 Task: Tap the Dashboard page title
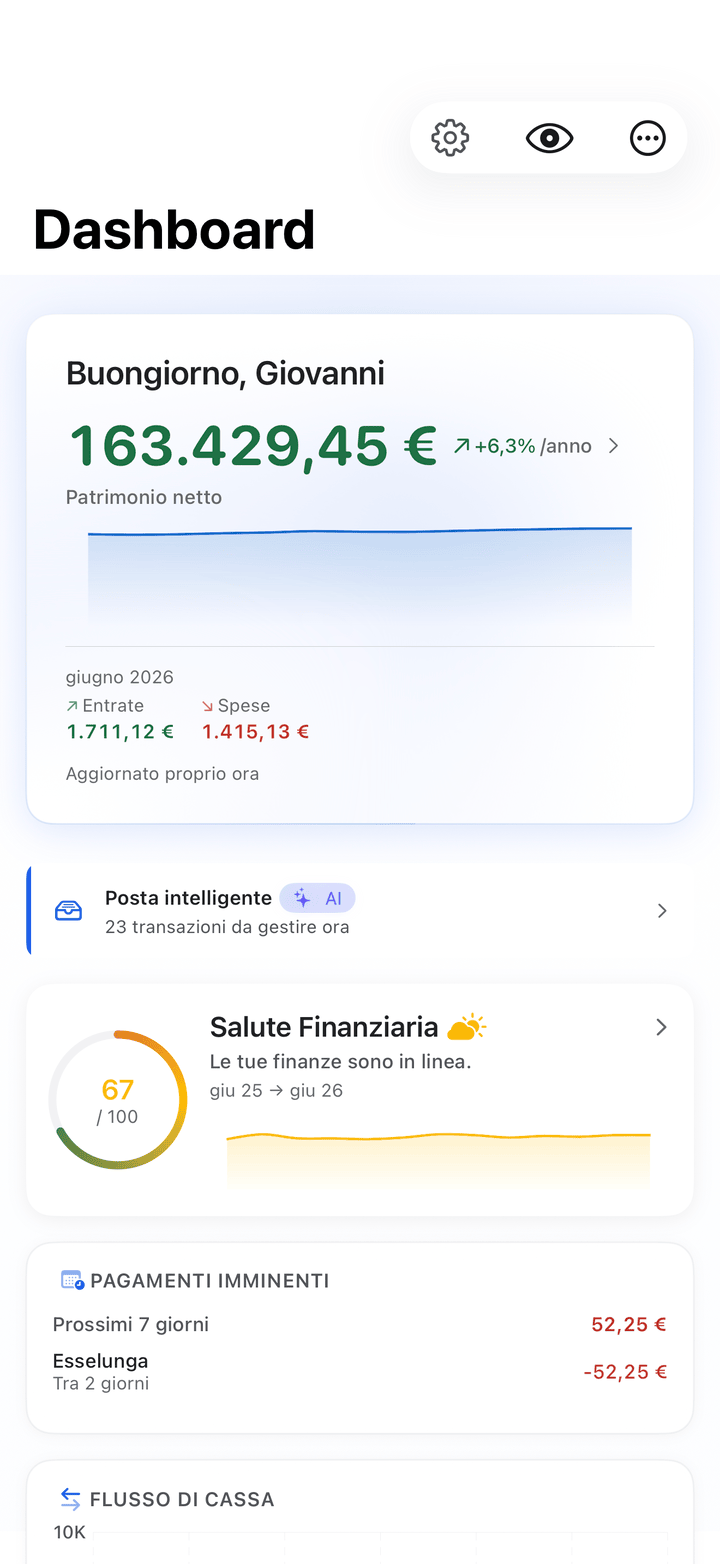tap(174, 230)
